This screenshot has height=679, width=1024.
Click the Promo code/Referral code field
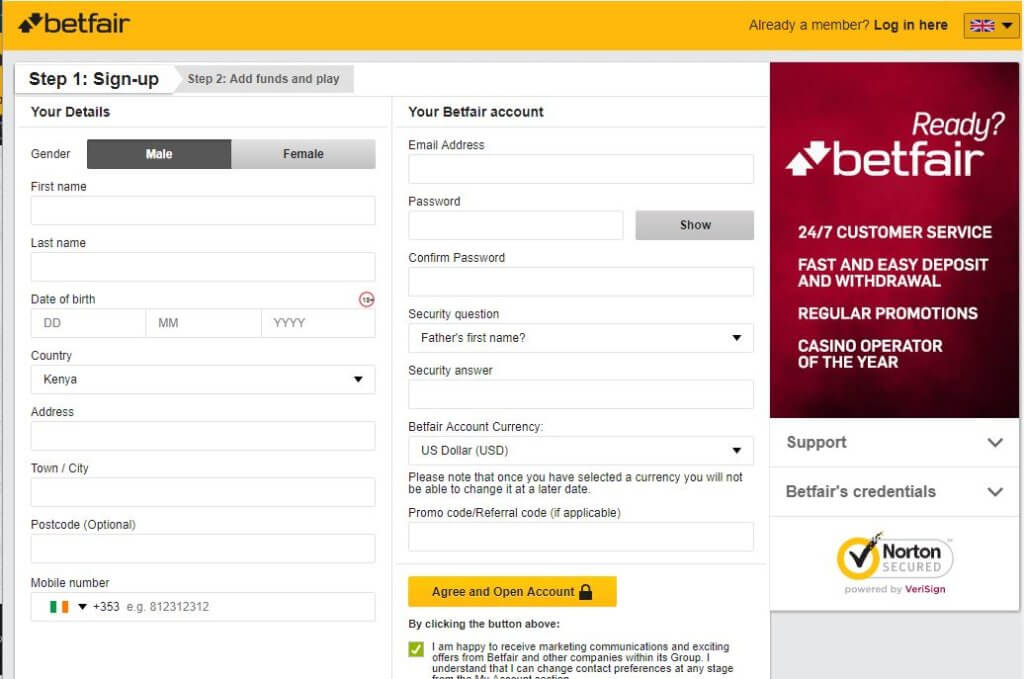[581, 537]
